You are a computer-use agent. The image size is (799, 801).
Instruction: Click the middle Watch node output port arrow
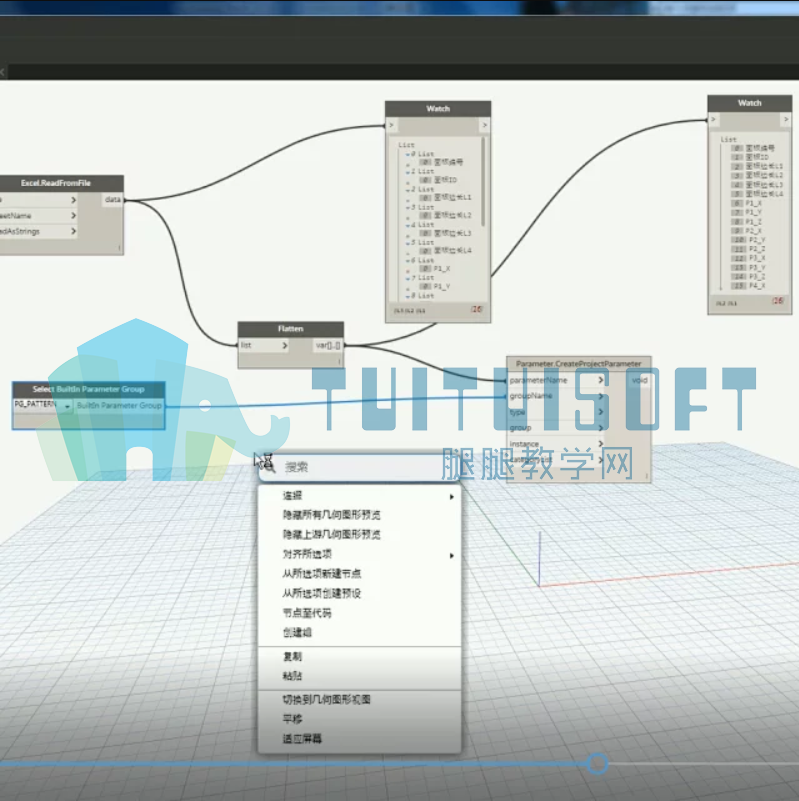click(484, 125)
